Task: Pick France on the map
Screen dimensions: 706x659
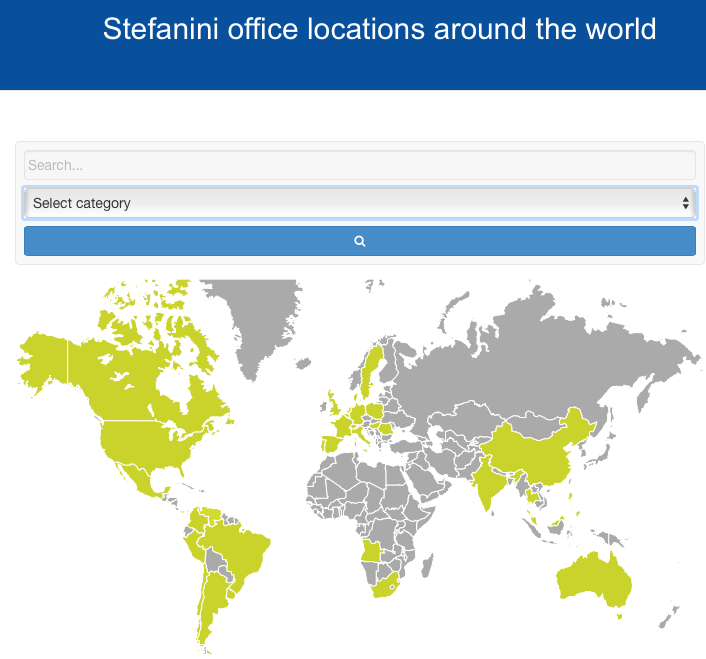Action: click(344, 427)
